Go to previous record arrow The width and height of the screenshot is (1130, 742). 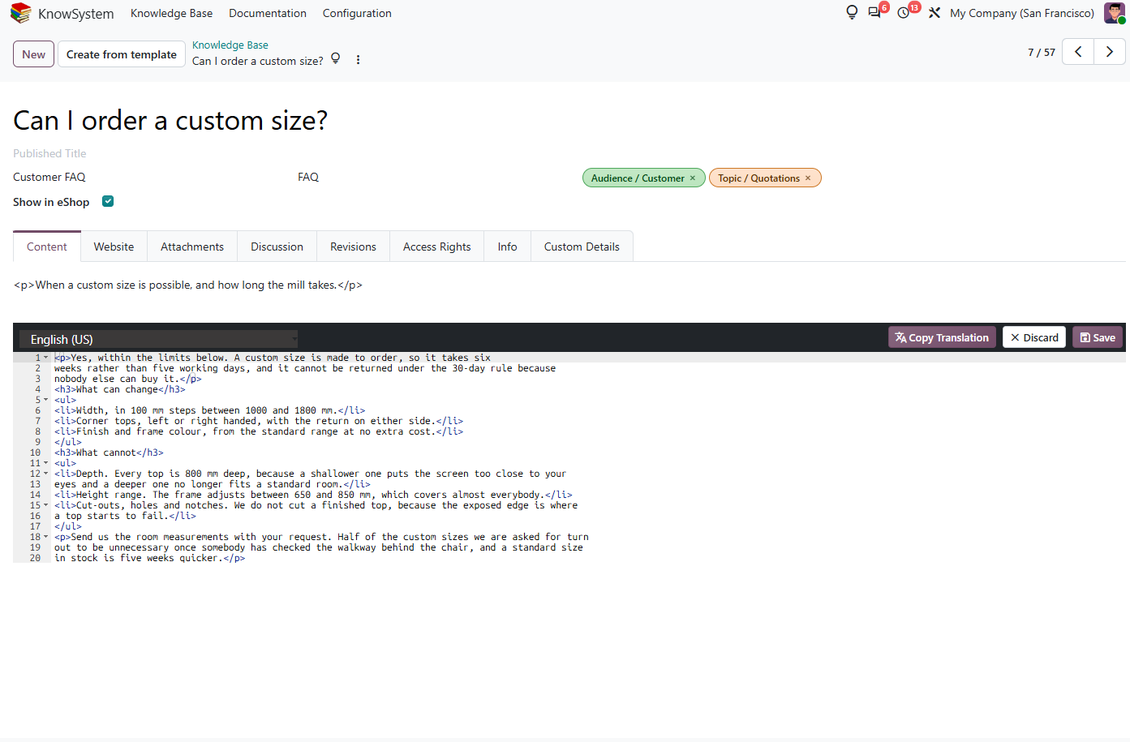1078,52
